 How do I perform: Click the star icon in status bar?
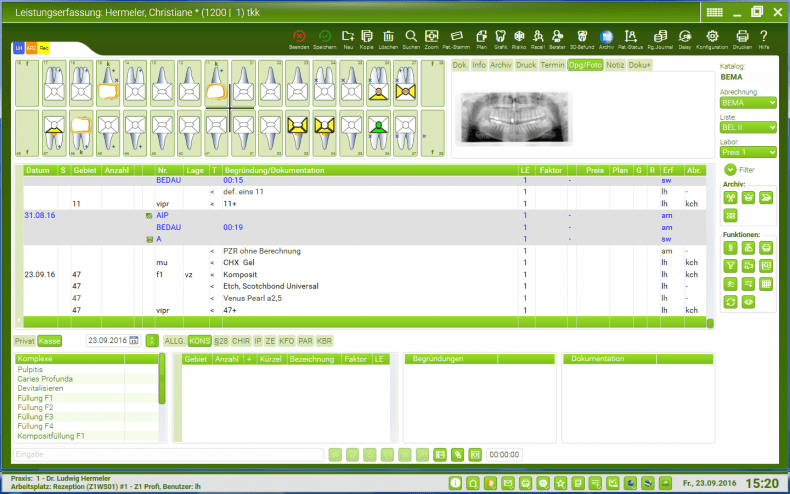(560, 483)
